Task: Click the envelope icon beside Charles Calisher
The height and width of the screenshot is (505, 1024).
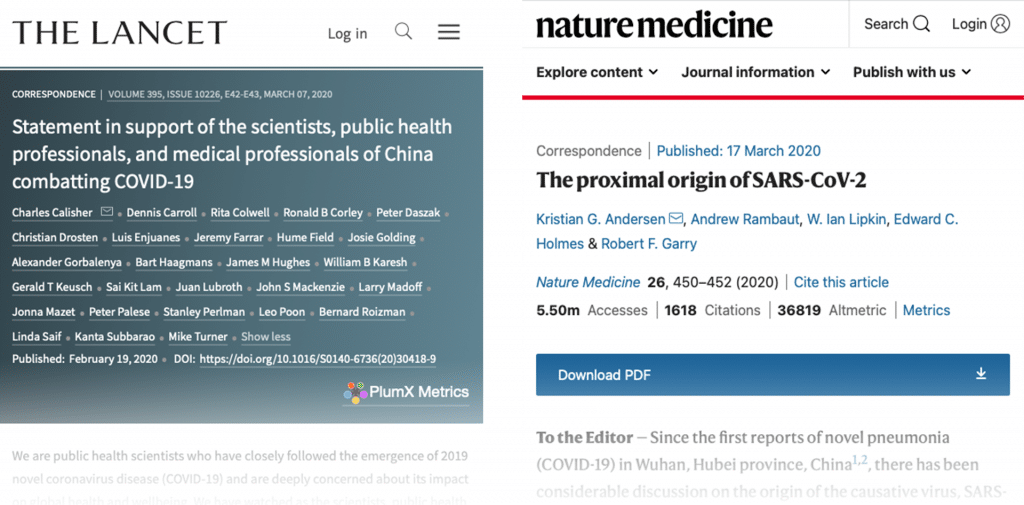Action: pos(106,212)
